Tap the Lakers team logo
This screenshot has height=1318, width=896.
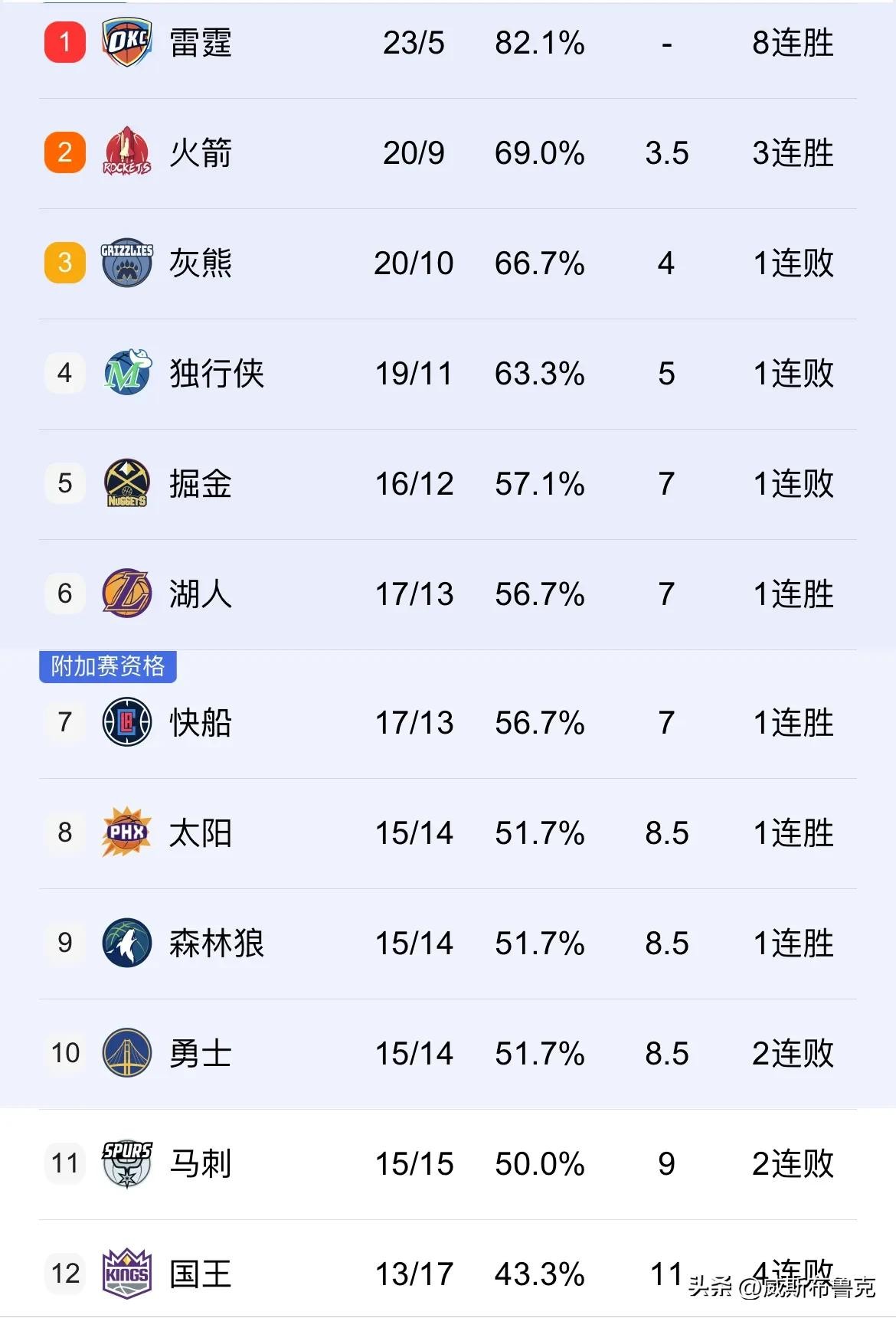[x=127, y=594]
